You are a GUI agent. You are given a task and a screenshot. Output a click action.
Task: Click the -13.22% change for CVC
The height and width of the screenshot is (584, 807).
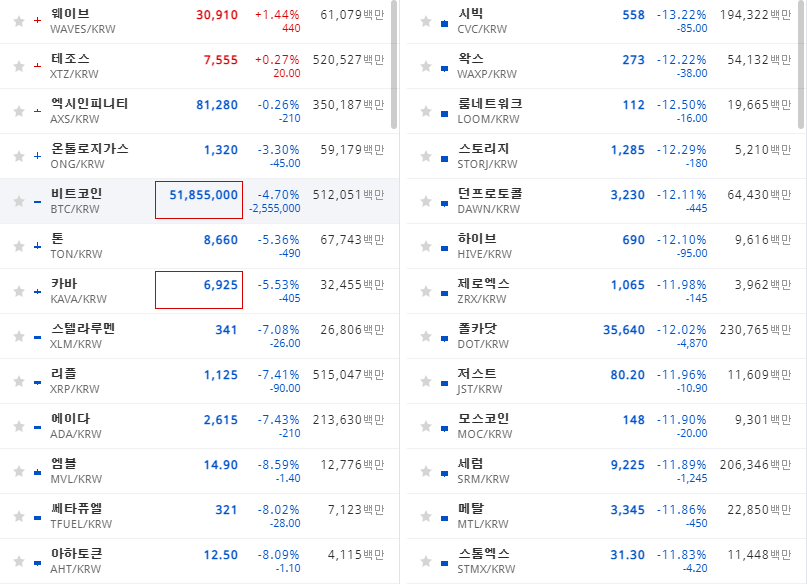[681, 15]
